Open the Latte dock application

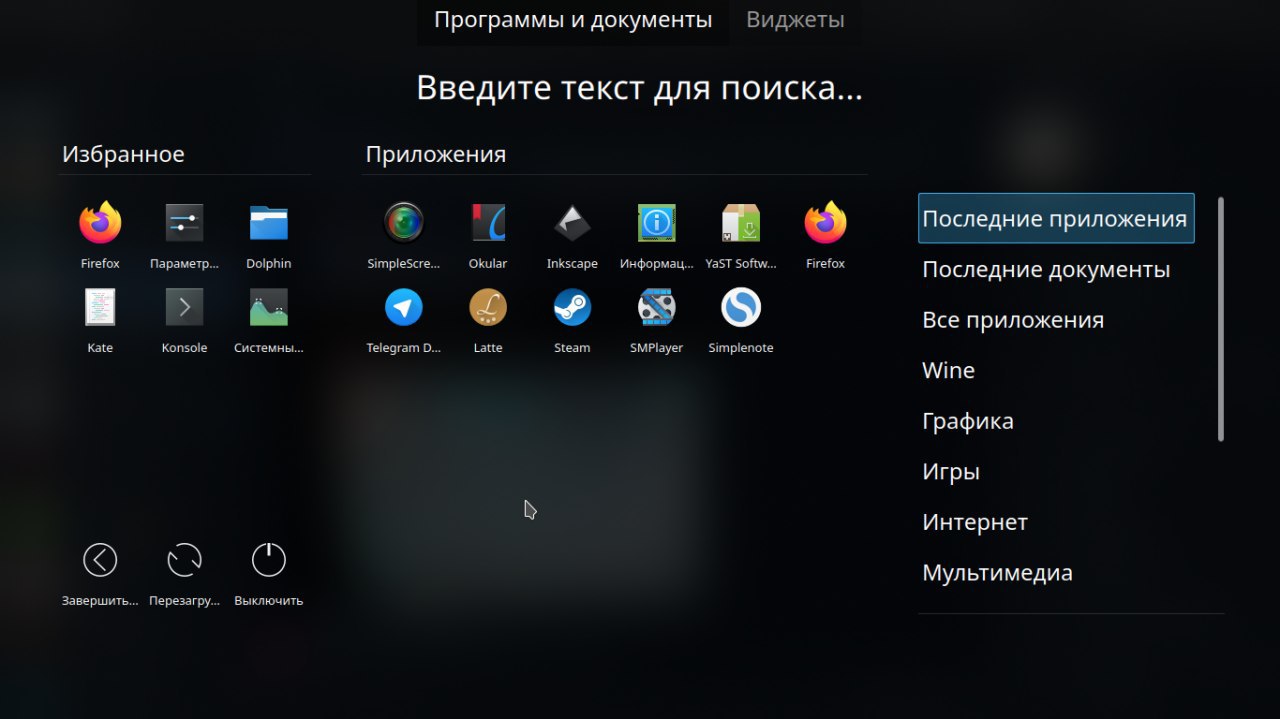pos(488,307)
